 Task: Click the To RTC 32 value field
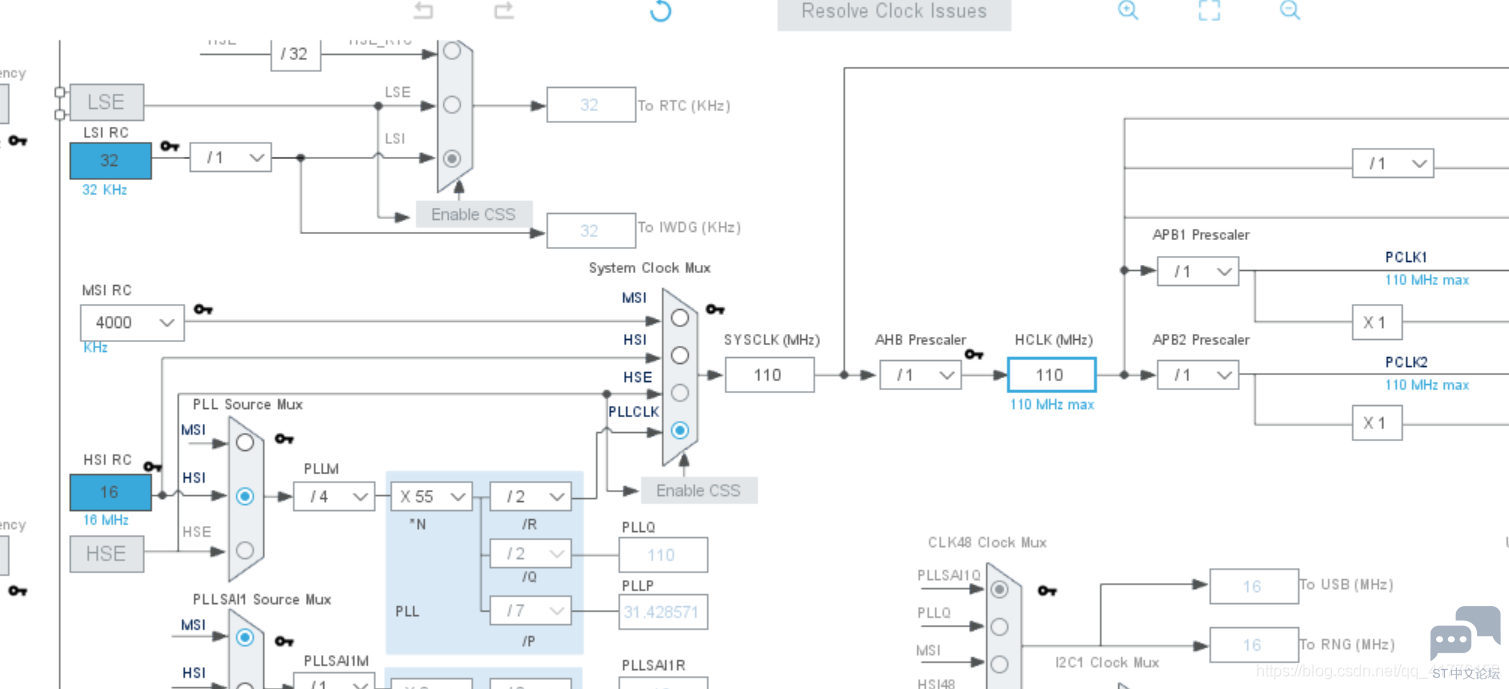tap(591, 105)
